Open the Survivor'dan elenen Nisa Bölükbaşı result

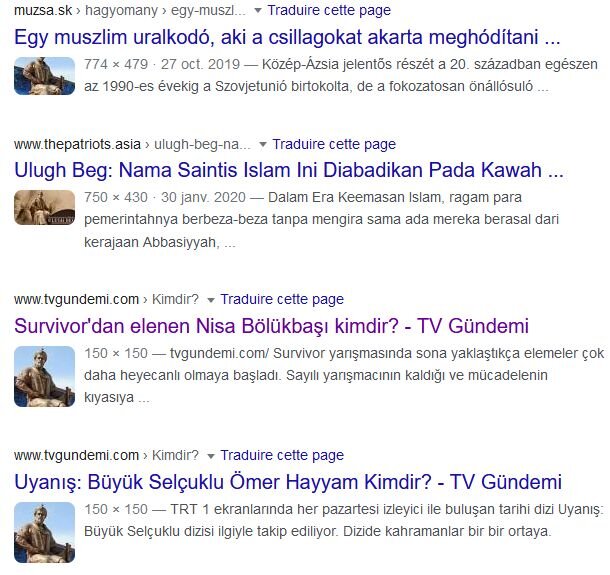(272, 326)
